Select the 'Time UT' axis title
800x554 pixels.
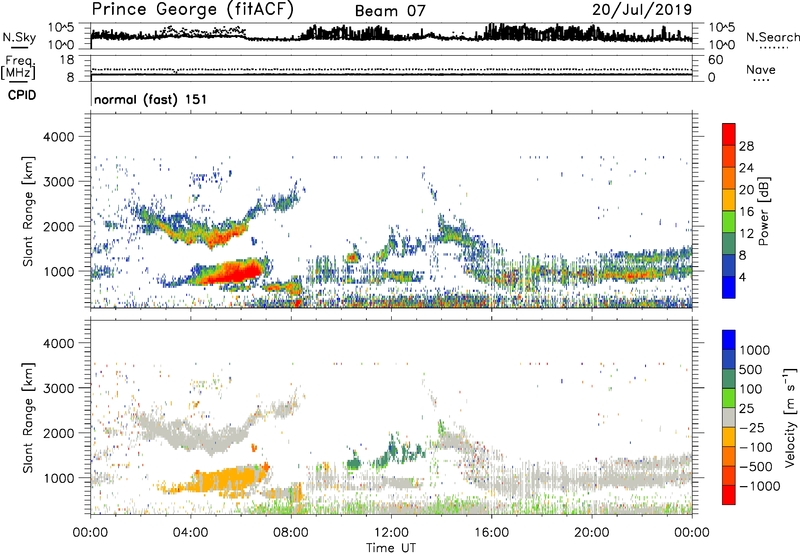(x=391, y=548)
